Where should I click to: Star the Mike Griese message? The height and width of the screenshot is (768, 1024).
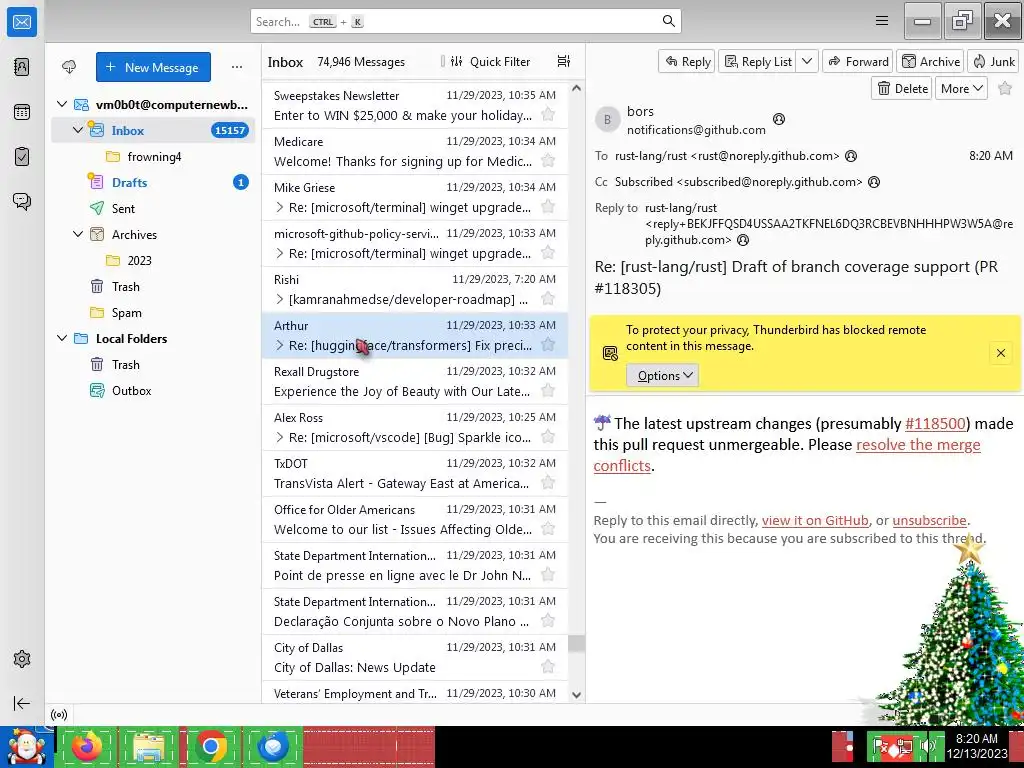click(x=548, y=207)
